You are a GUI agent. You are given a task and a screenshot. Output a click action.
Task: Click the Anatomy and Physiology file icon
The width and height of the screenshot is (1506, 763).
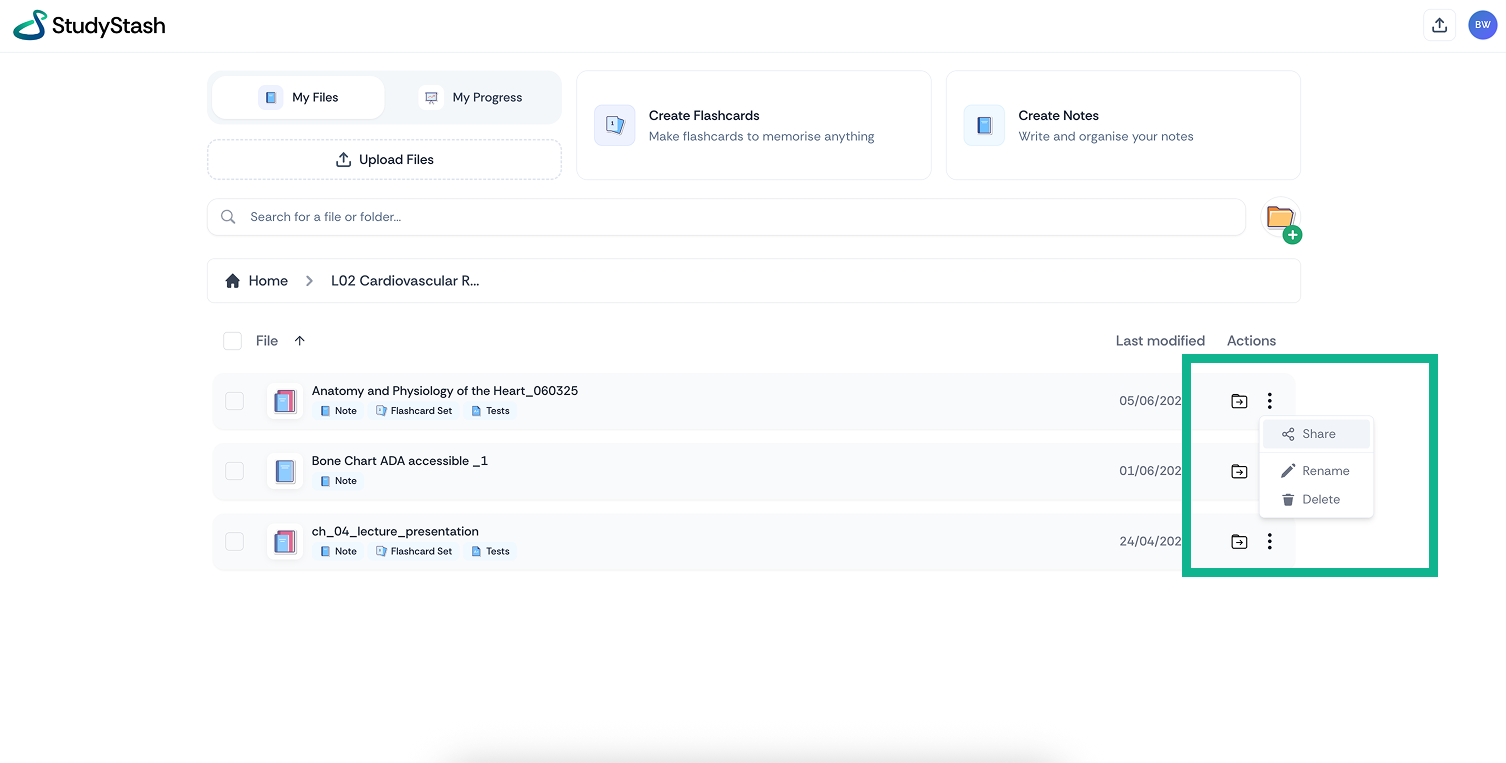click(x=285, y=401)
